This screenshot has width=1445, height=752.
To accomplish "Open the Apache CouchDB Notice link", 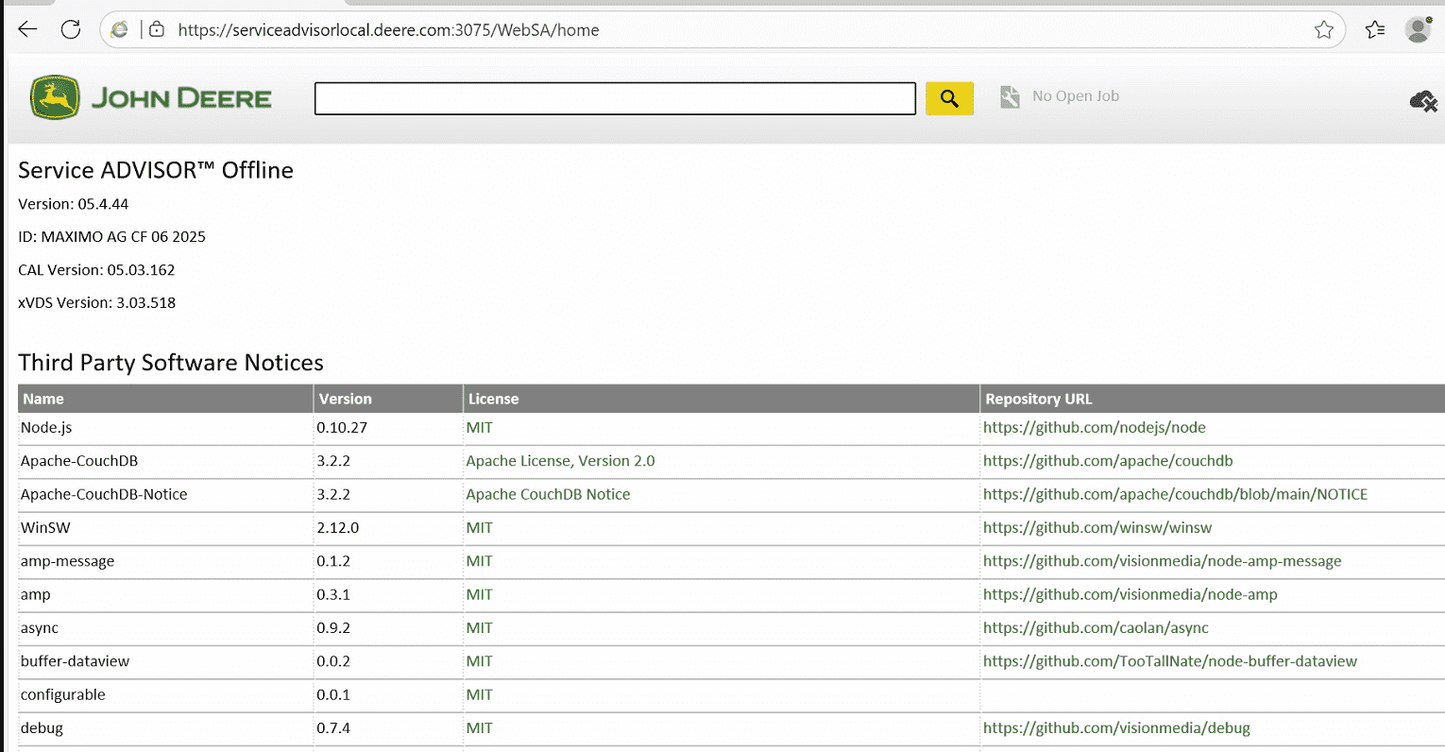I will (x=547, y=494).
